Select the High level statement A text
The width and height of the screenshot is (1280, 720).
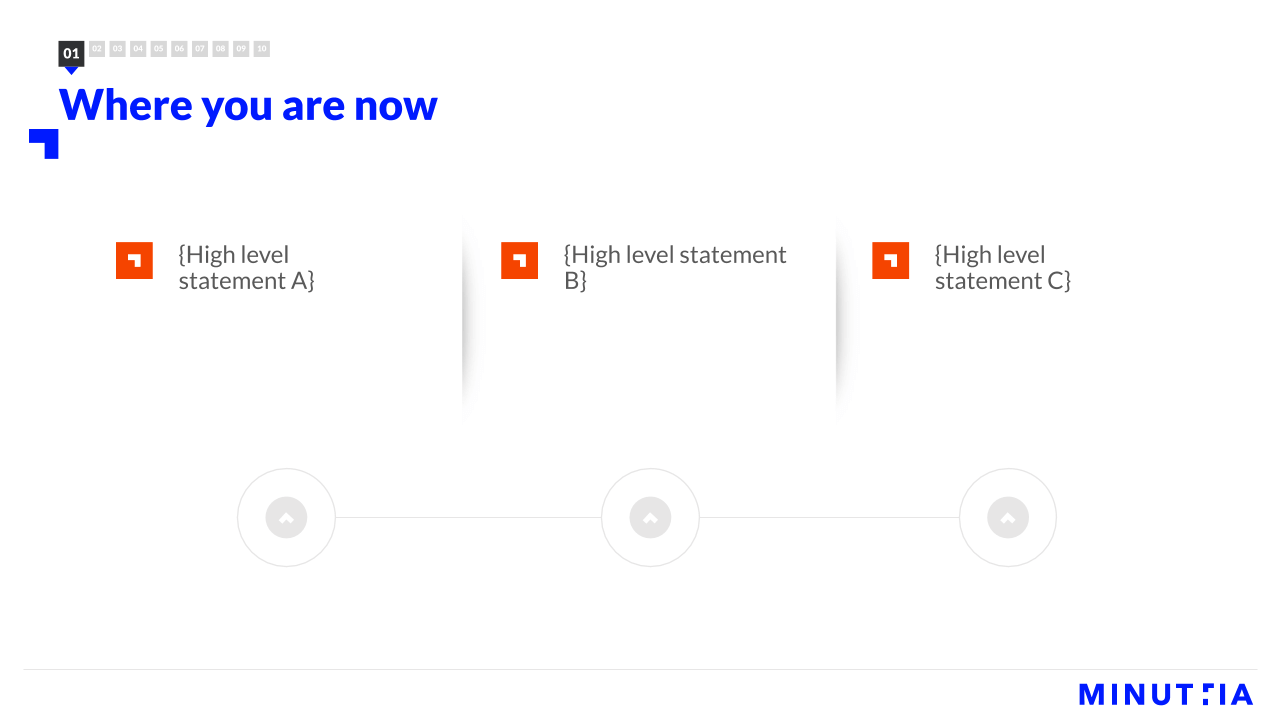click(x=246, y=268)
